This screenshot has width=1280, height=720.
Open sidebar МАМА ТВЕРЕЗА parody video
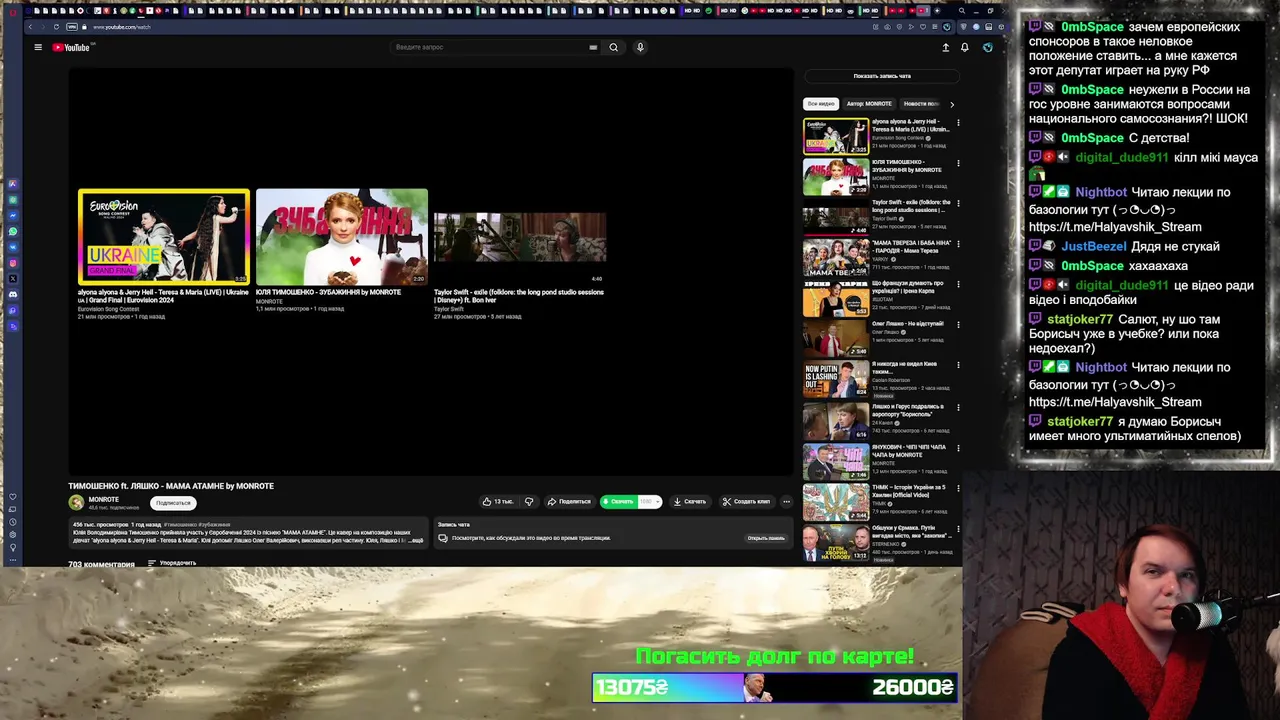pos(836,258)
